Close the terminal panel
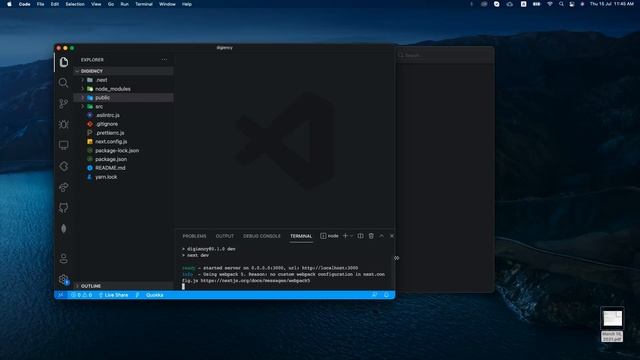The width and height of the screenshot is (640, 360). [392, 236]
